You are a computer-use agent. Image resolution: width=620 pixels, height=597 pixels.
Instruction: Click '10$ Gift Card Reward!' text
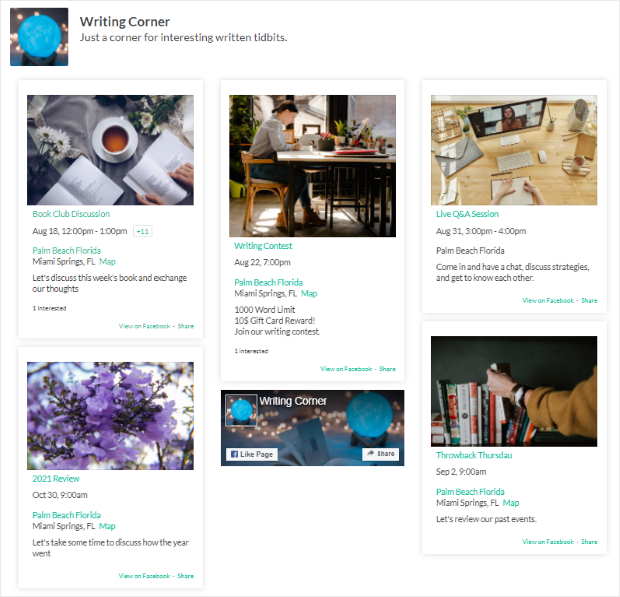pyautogui.click(x=275, y=321)
